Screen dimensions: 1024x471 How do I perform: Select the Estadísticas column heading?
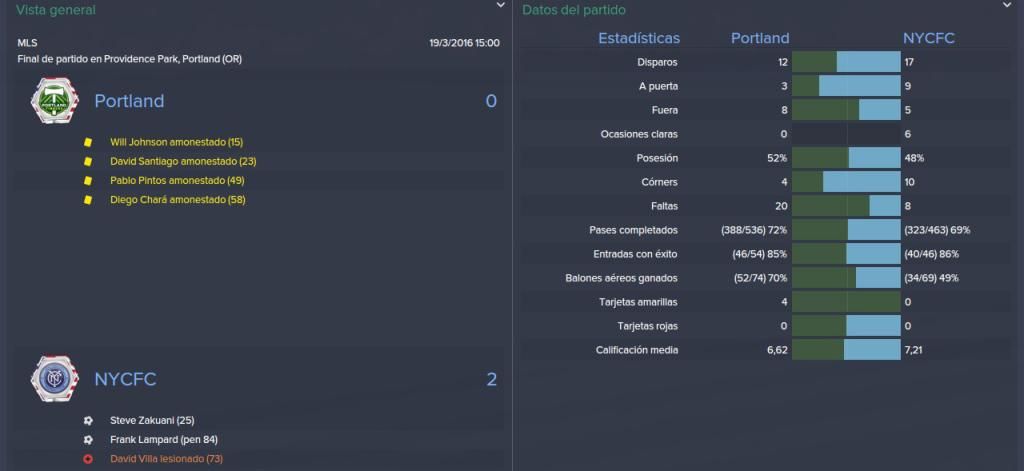point(639,39)
